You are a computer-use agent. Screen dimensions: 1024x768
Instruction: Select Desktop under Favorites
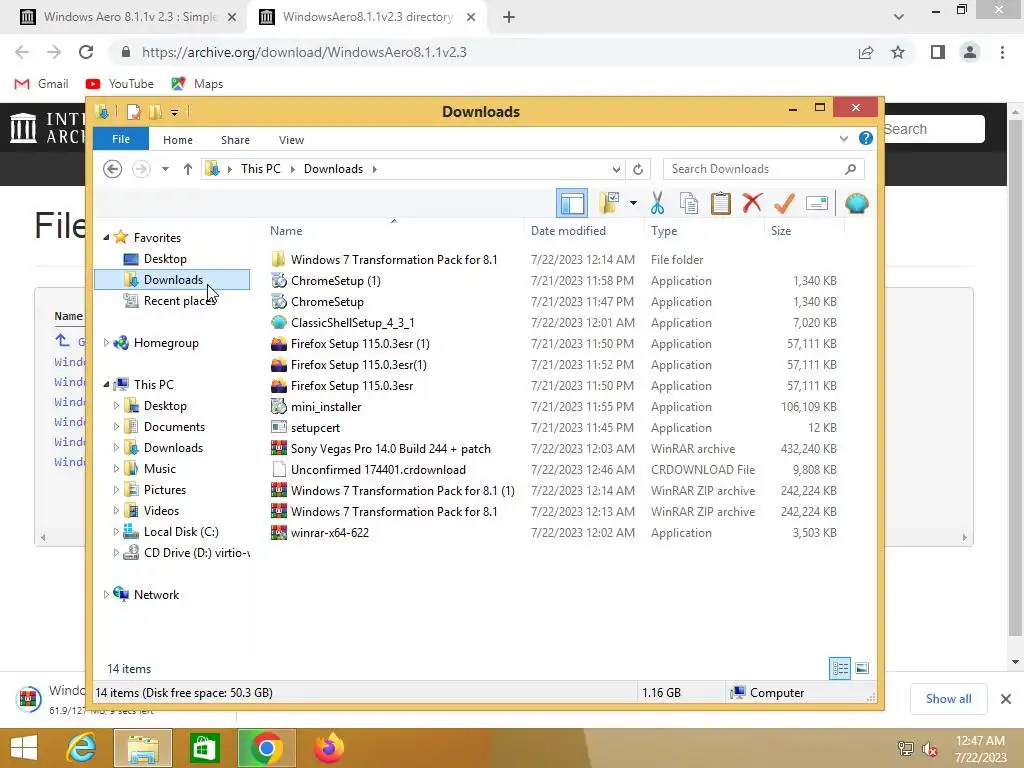[x=165, y=259]
